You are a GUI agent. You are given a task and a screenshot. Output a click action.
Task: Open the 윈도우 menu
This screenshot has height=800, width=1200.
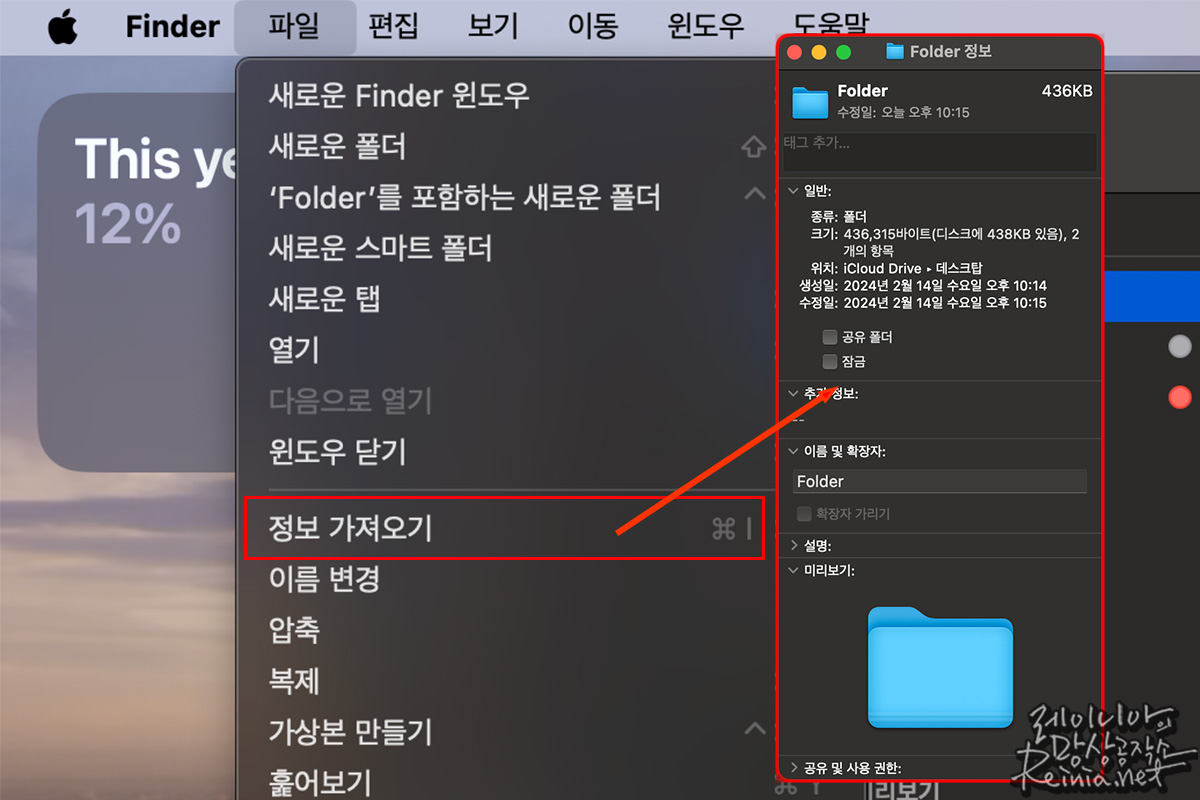(706, 26)
